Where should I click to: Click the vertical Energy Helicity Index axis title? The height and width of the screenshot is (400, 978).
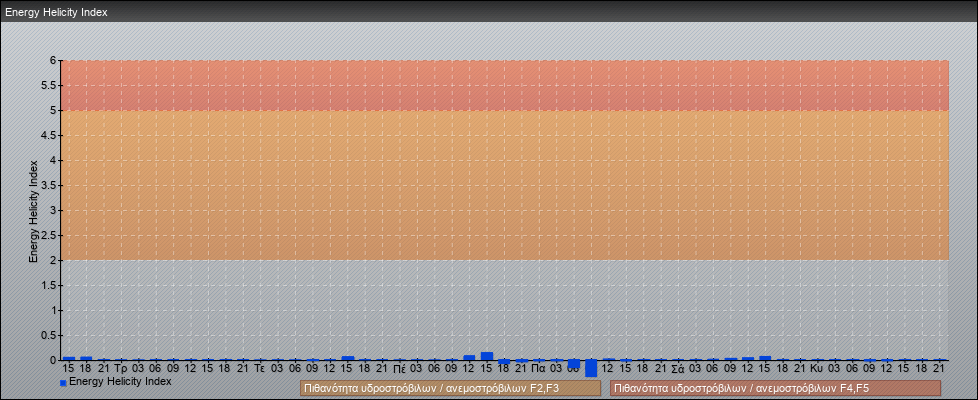point(34,211)
